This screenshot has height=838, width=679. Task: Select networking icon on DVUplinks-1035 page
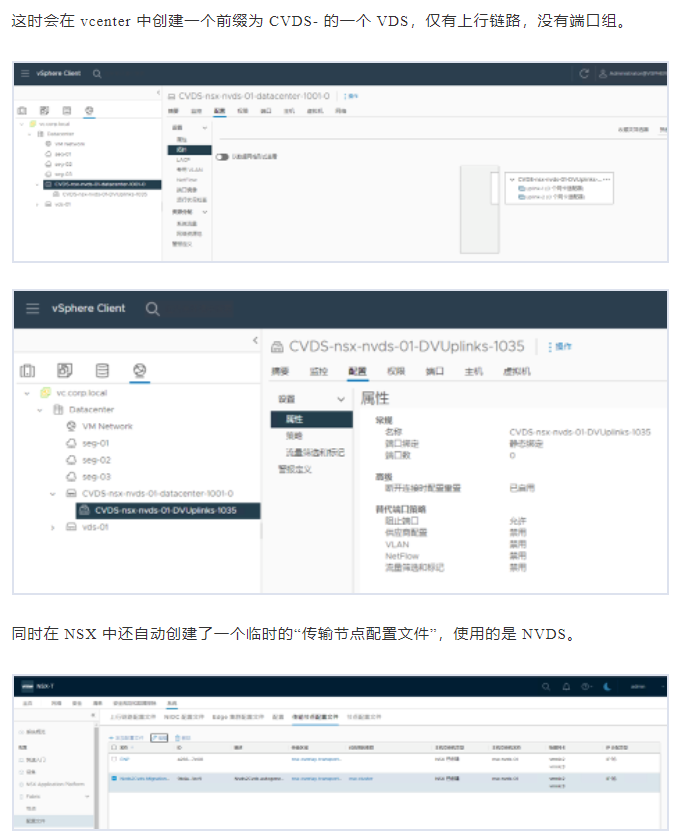140,370
